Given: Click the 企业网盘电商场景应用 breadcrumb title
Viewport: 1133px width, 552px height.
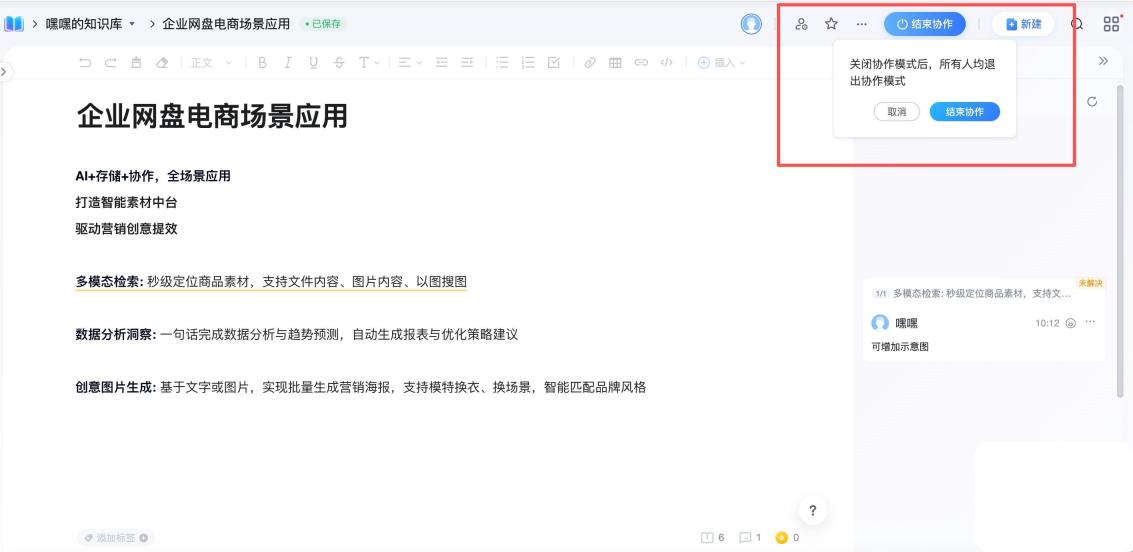Looking at the screenshot, I should click(x=226, y=24).
